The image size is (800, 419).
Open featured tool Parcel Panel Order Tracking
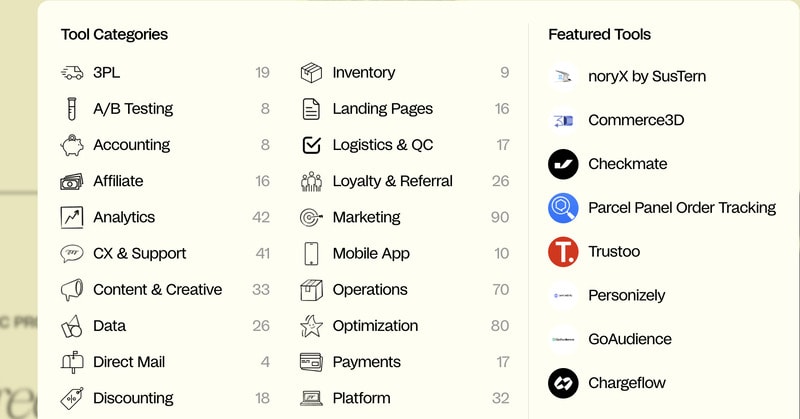(681, 208)
